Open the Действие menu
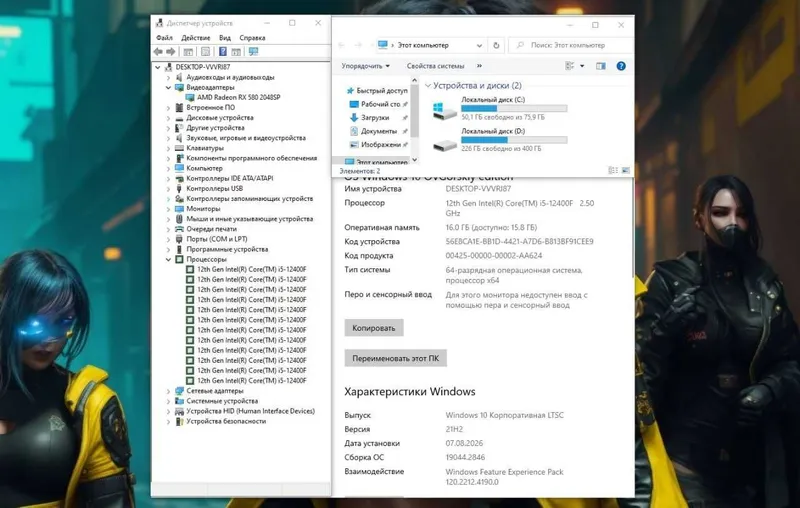This screenshot has height=508, width=800. coord(195,38)
